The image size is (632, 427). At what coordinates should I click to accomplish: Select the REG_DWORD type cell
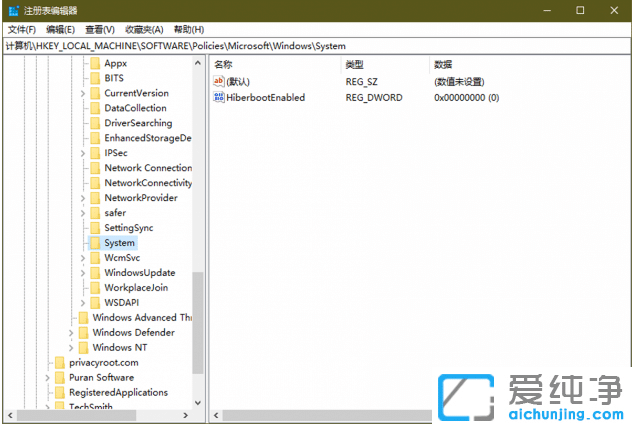[374, 98]
